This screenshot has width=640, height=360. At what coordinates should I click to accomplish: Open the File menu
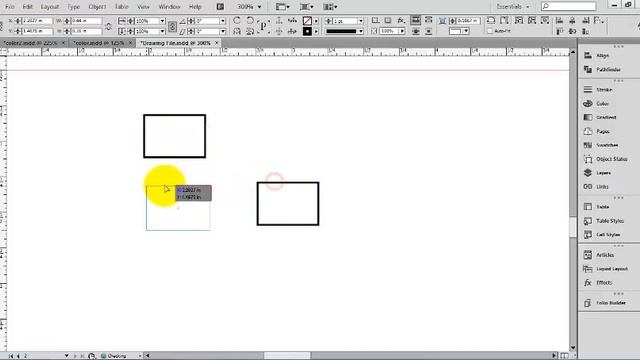(x=10, y=7)
